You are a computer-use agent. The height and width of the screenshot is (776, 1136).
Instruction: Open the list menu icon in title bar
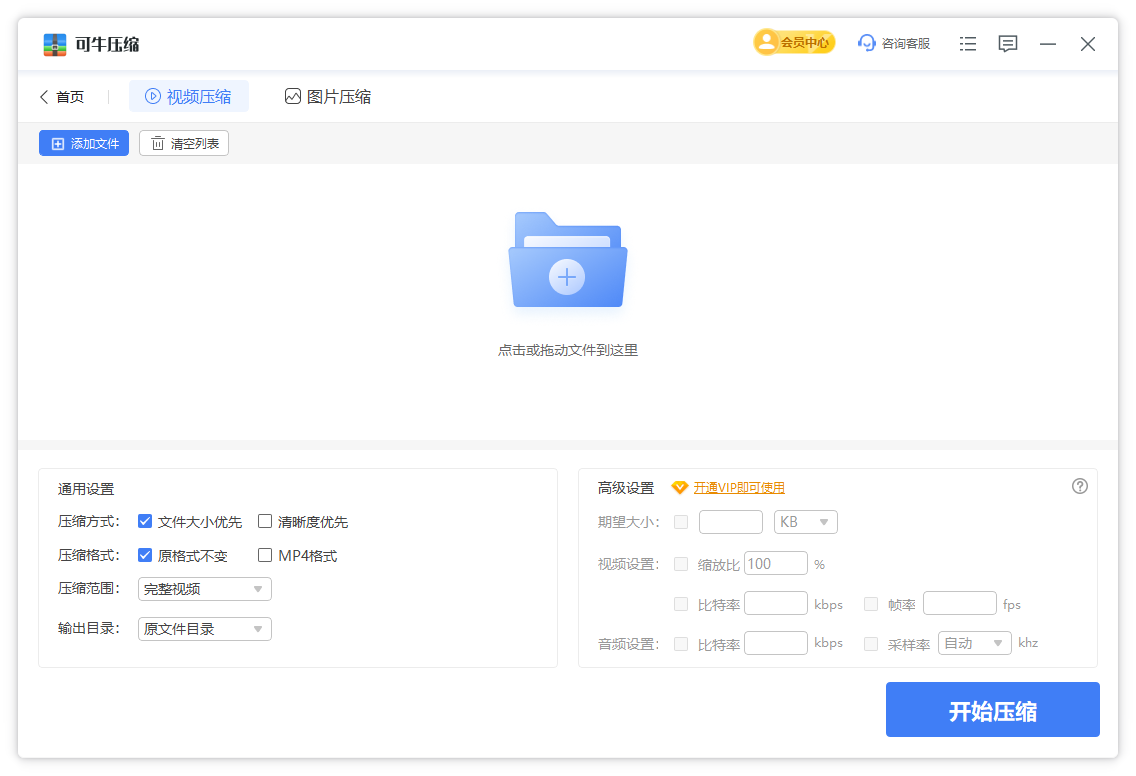point(967,44)
